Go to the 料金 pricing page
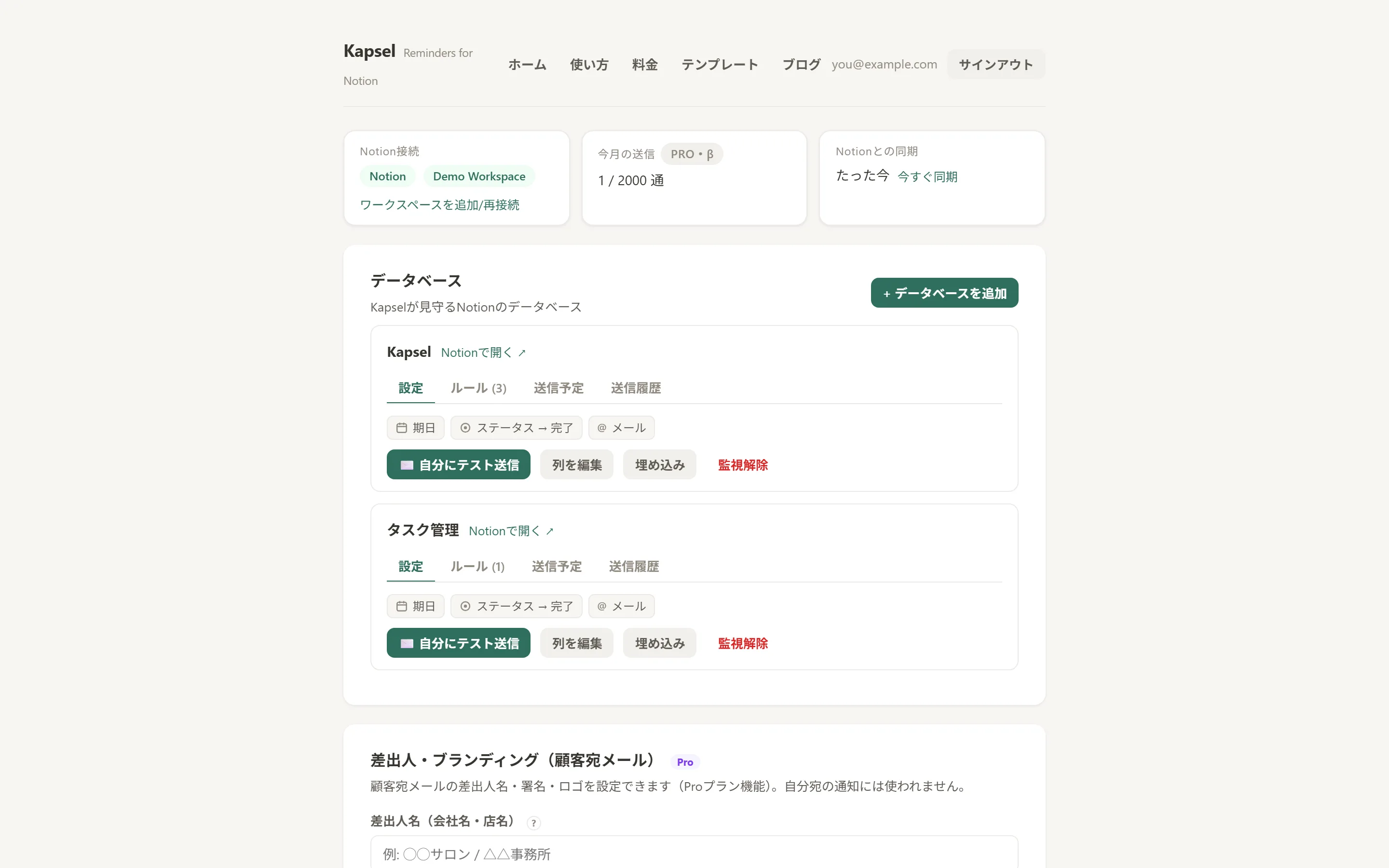 pos(644,64)
